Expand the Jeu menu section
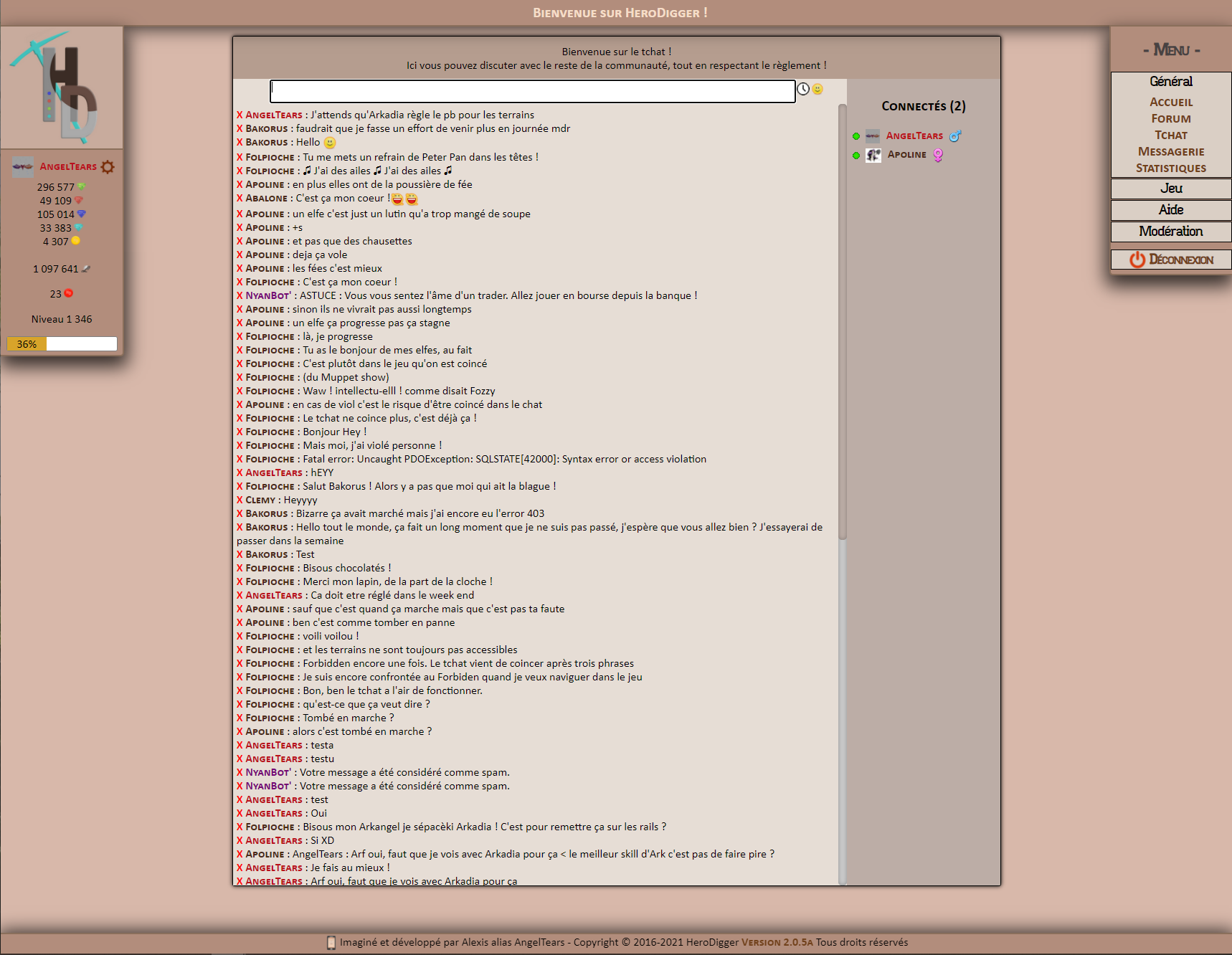Viewport: 1232px width, 955px height. pos(1170,189)
